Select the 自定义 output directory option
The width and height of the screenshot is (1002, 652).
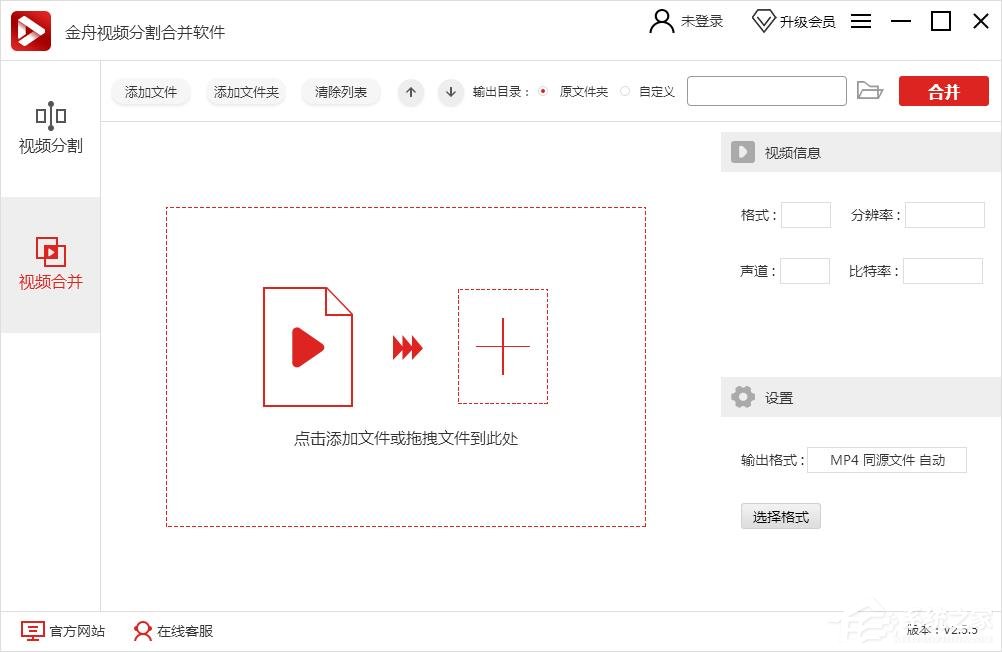click(x=626, y=92)
